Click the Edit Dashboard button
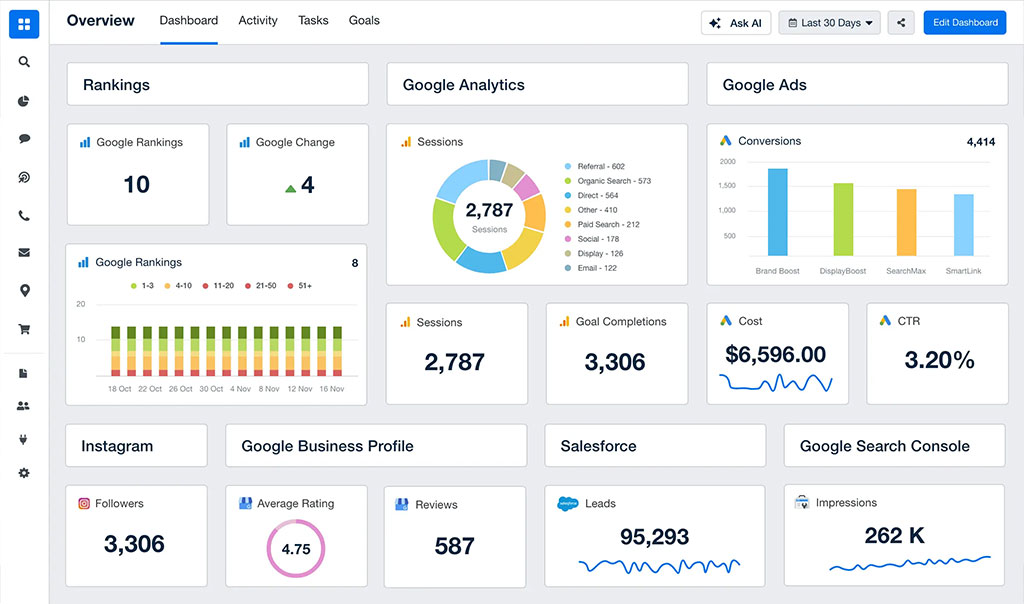Image resolution: width=1024 pixels, height=604 pixels. (964, 23)
